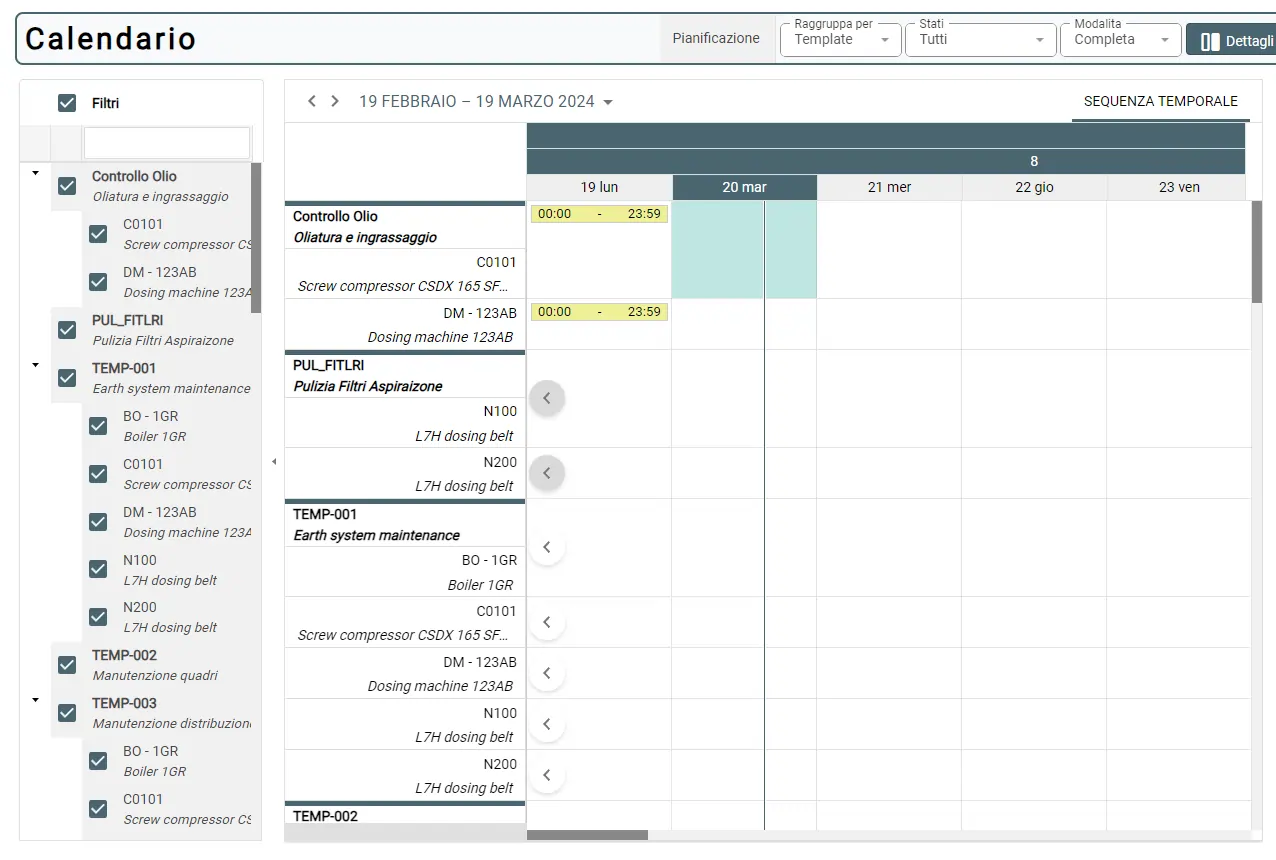Viewport: 1276px width, 860px height.
Task: Toggle the TEMP-002 filter checkbox
Action: 67,665
